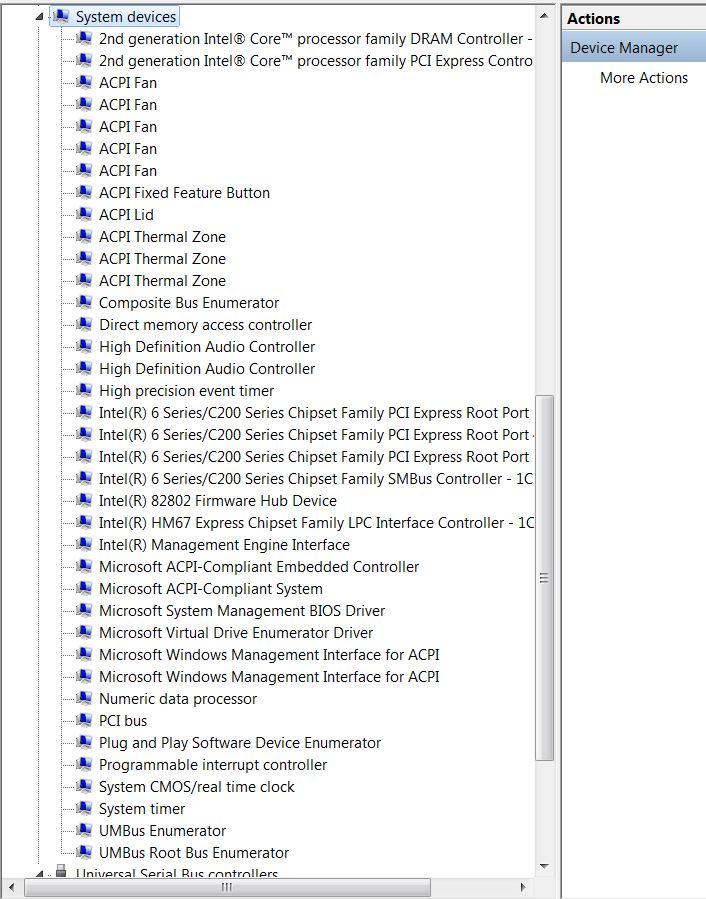The image size is (706, 899).
Task: Click icon for Intel Management Engine Interface
Action: (x=84, y=544)
